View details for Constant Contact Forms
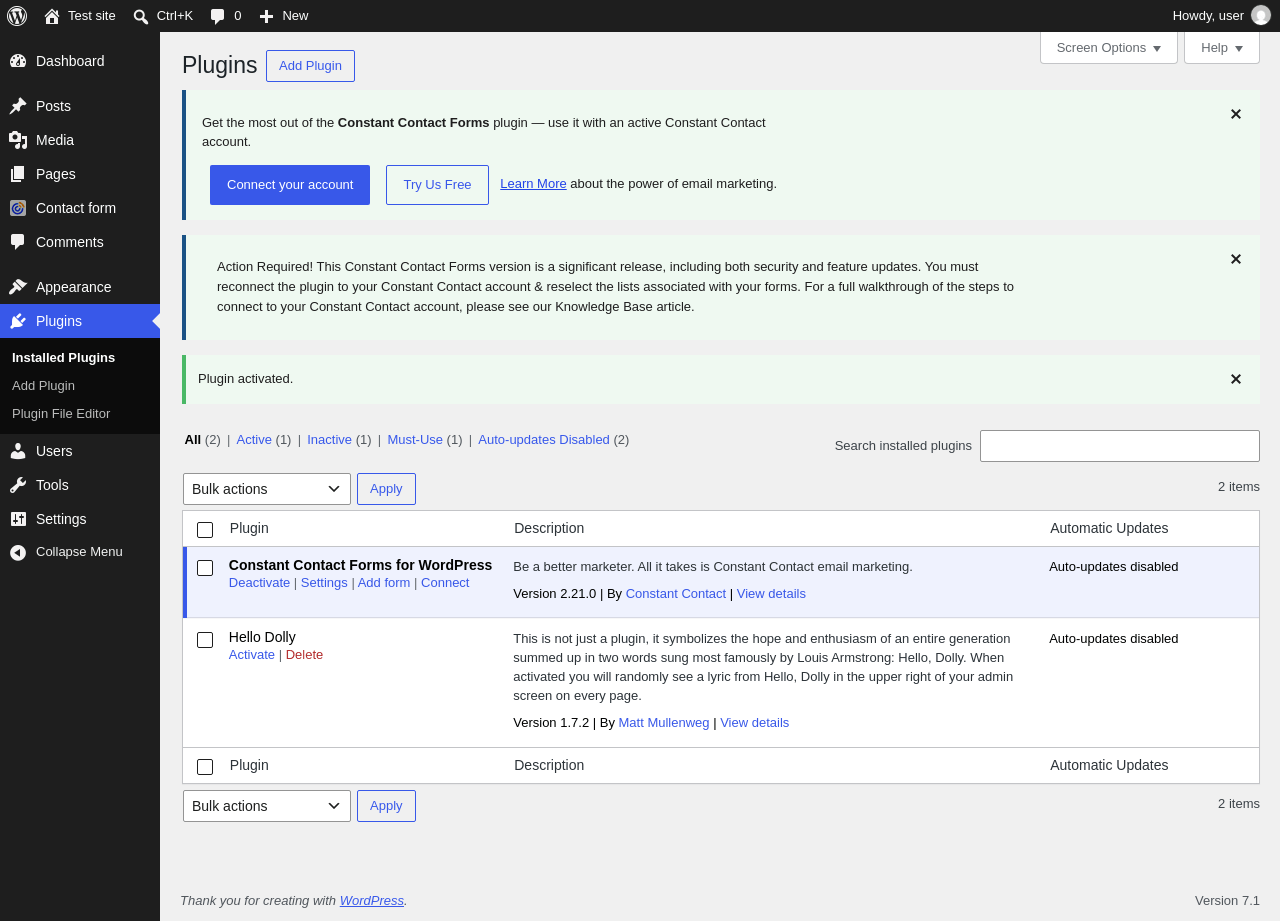Image resolution: width=1280 pixels, height=921 pixels. pyautogui.click(x=771, y=594)
